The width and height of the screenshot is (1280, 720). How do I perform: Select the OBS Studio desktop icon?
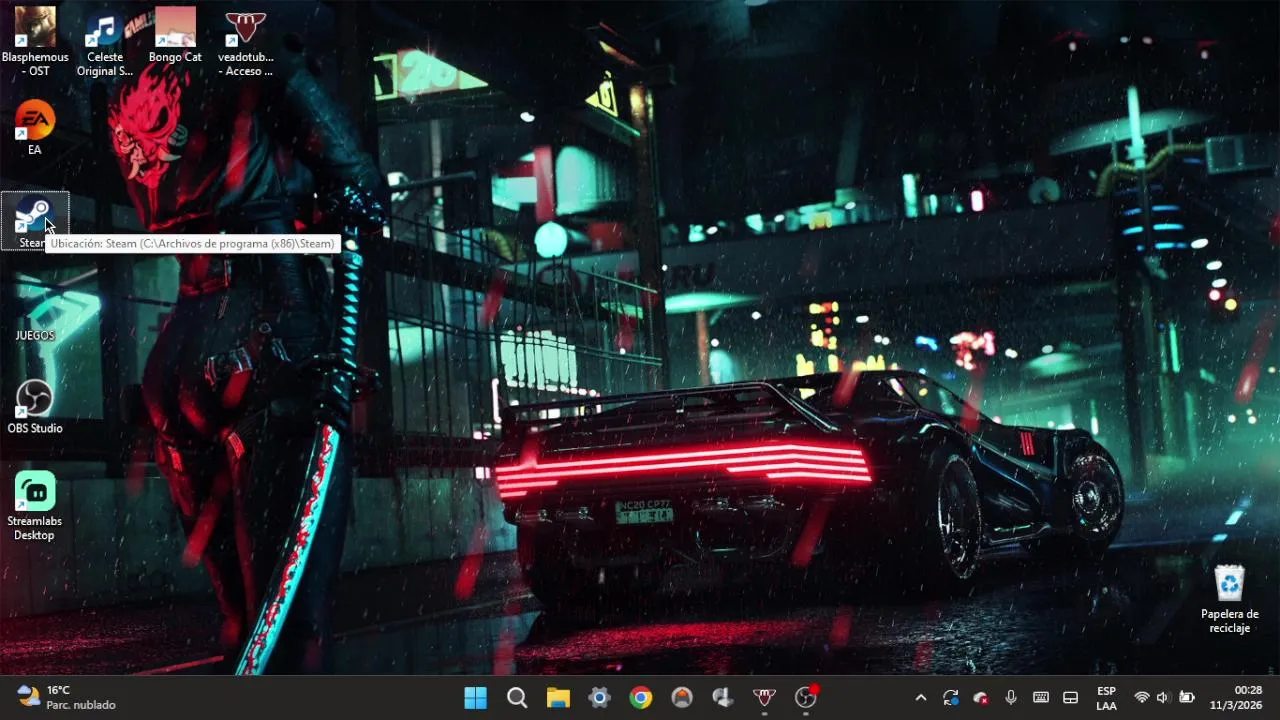(x=35, y=406)
